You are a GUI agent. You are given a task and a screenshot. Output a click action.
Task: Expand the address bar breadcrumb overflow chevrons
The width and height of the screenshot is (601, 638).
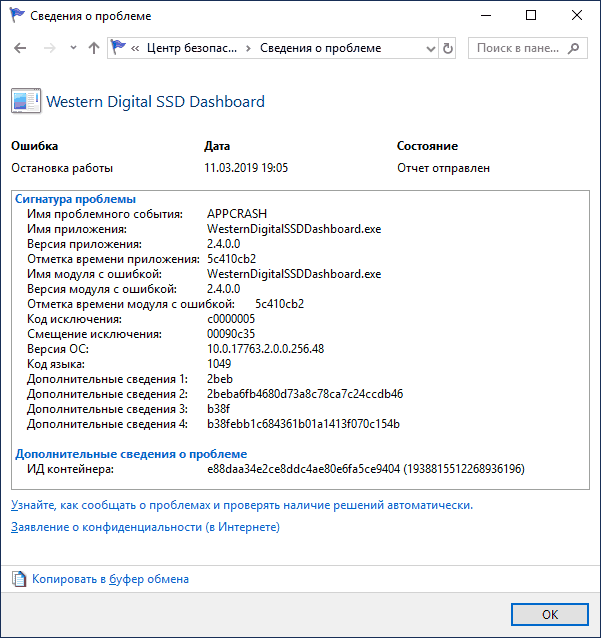(x=135, y=48)
